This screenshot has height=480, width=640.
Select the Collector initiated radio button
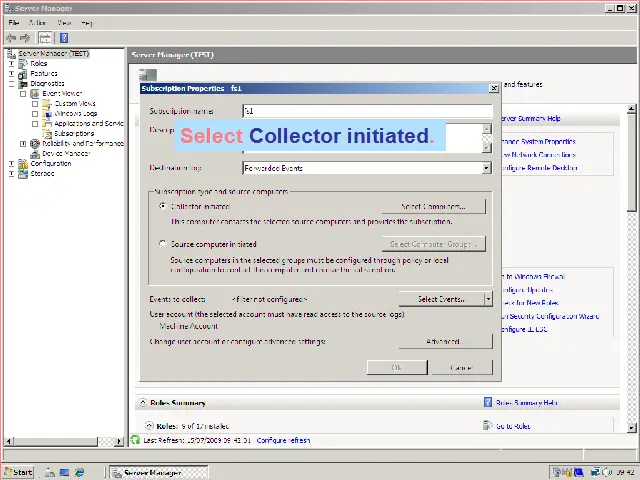tap(163, 206)
